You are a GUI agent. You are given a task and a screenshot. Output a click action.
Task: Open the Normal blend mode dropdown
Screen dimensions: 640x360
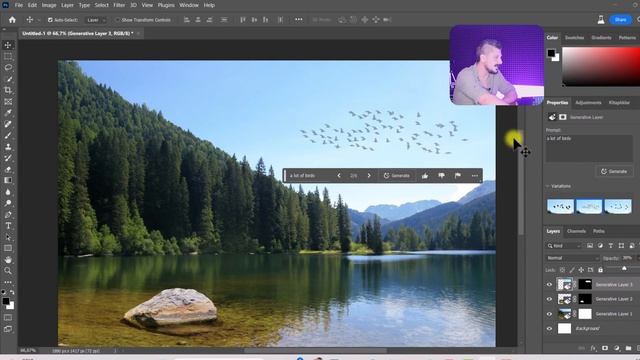click(x=572, y=258)
